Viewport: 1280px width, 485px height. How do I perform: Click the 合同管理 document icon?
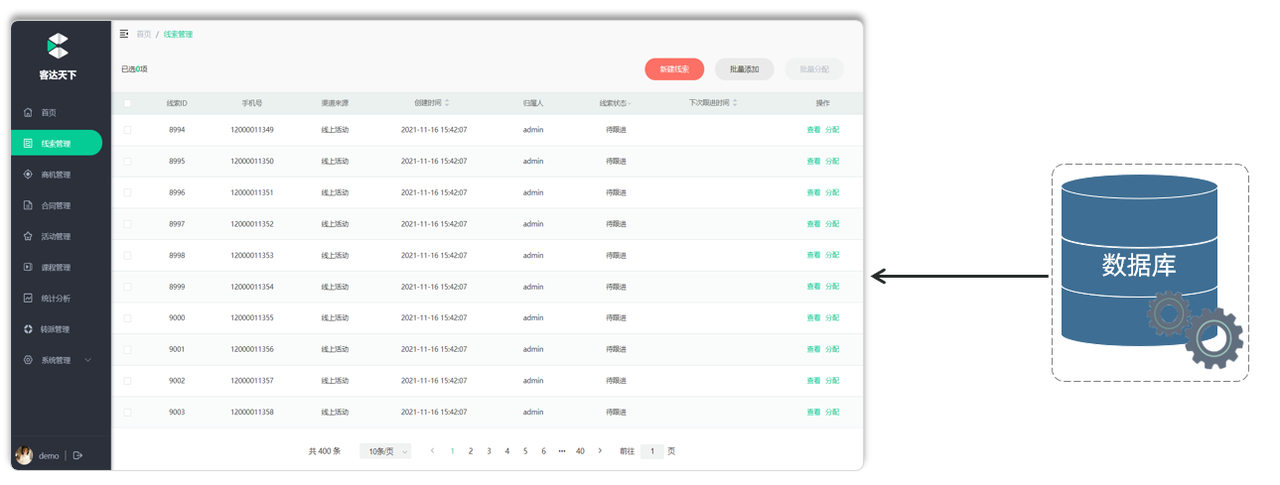point(28,206)
